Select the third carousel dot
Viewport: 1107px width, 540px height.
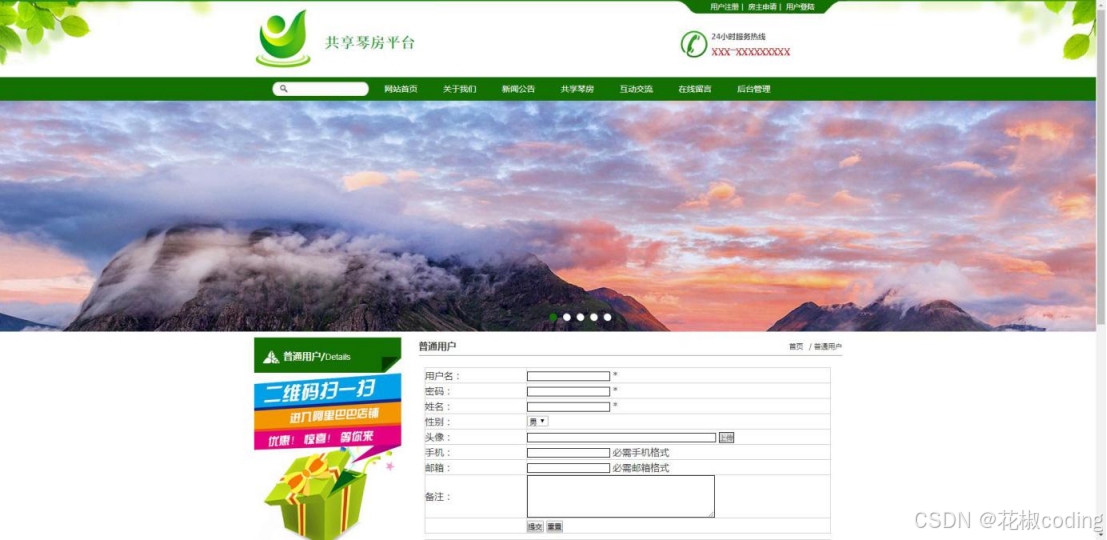580,318
